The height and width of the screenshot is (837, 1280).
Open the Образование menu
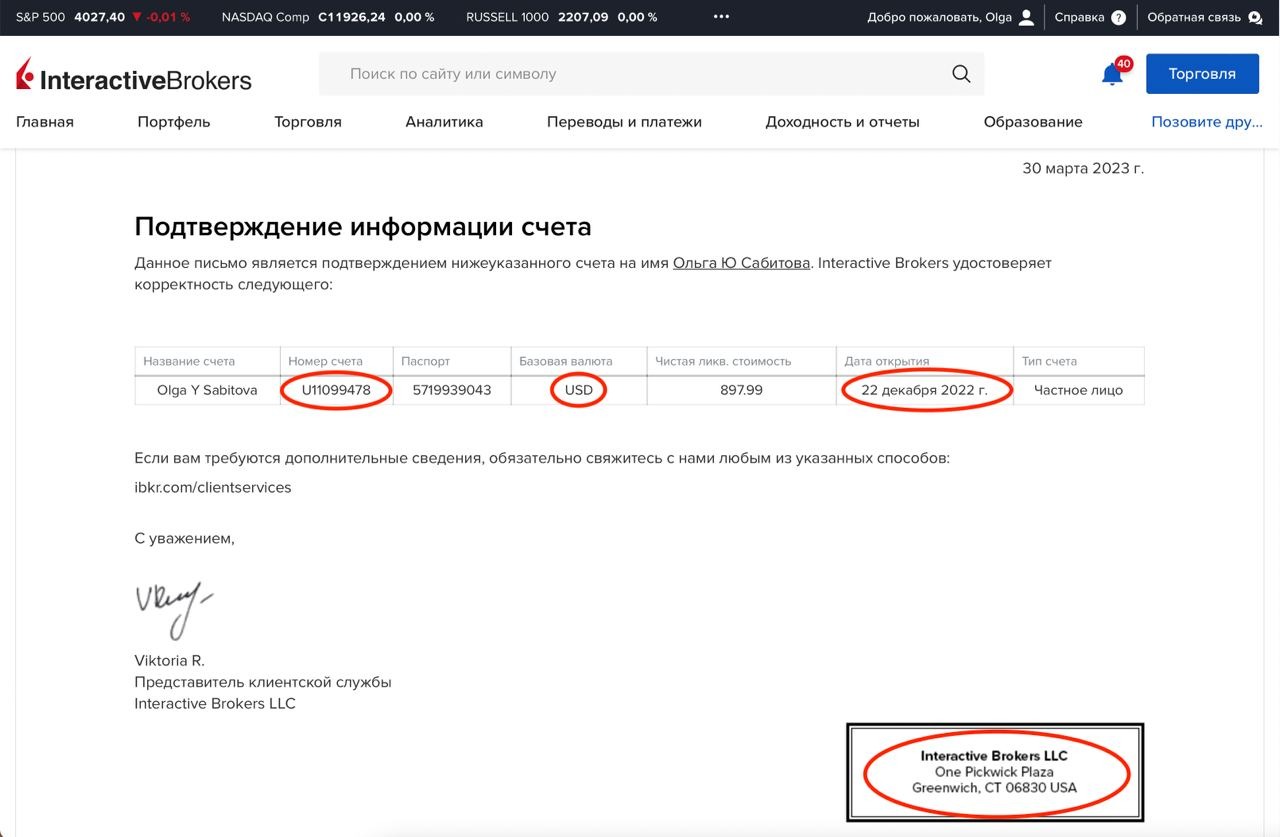(1033, 122)
